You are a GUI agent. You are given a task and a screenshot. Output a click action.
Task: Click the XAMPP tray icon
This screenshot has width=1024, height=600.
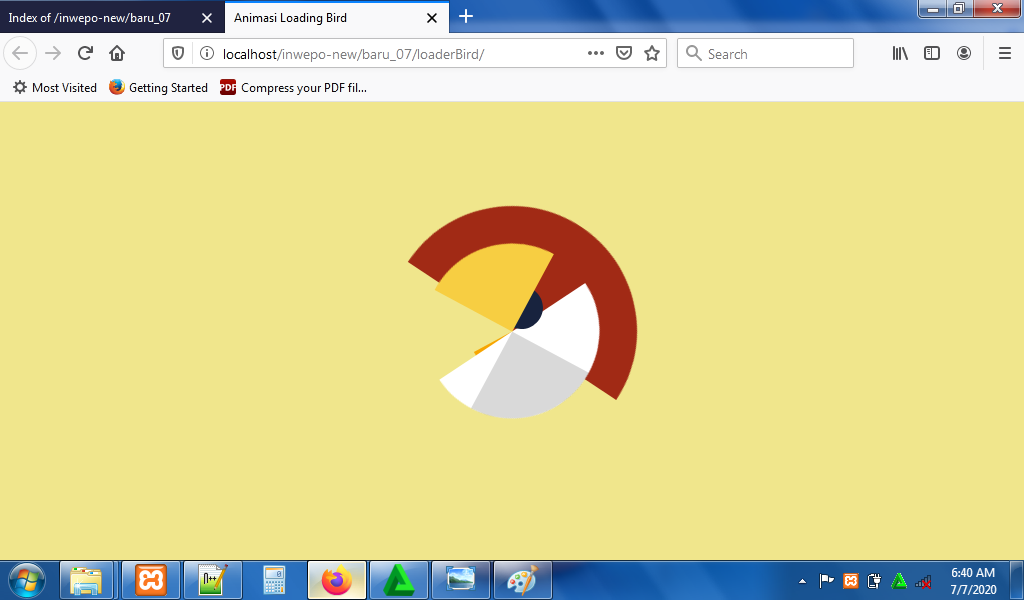click(x=851, y=580)
